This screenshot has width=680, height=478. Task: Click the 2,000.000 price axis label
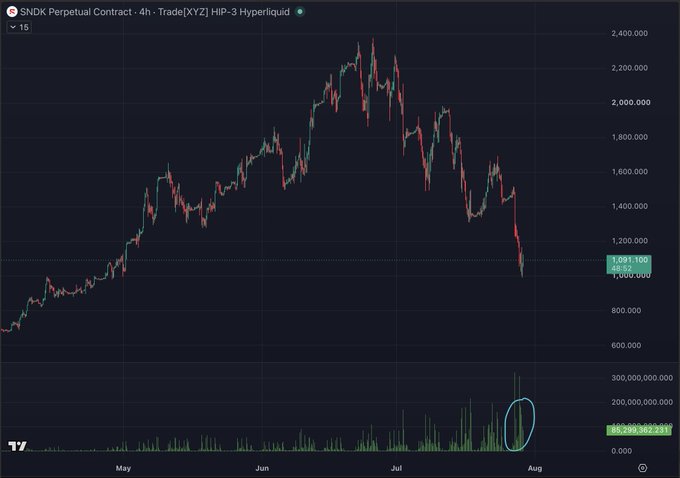631,103
